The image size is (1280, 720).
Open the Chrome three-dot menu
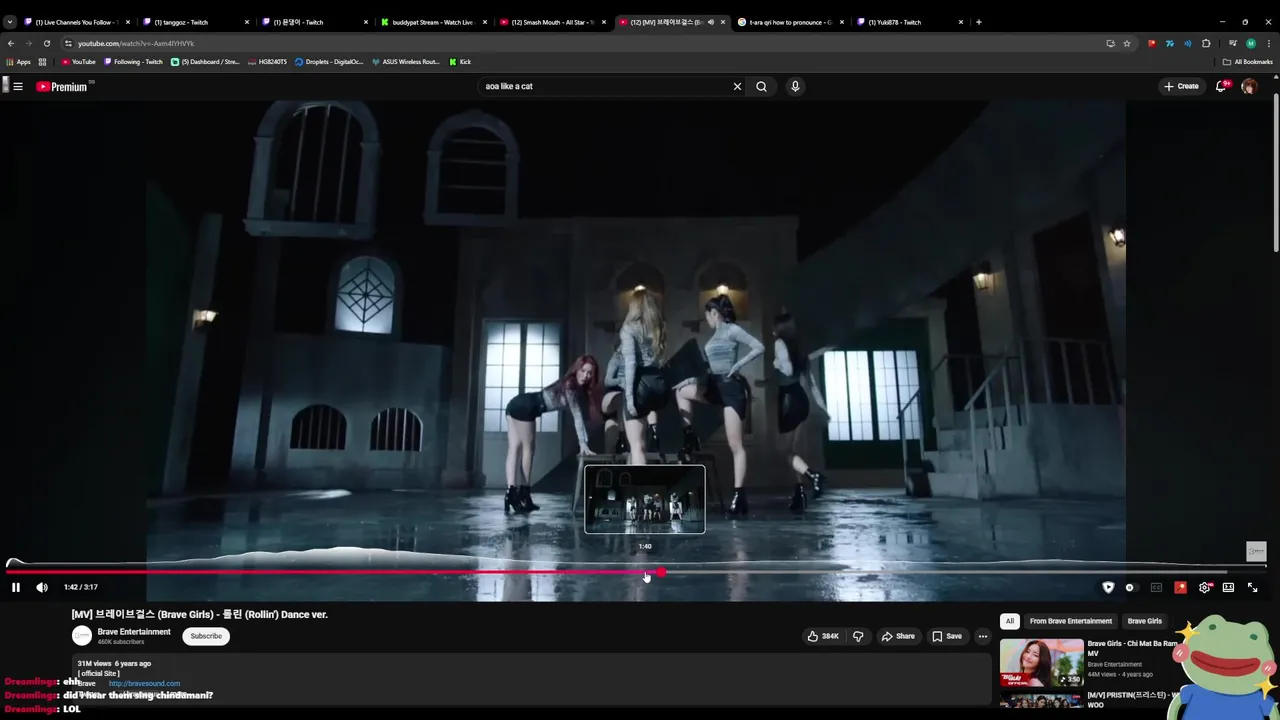tap(1269, 43)
